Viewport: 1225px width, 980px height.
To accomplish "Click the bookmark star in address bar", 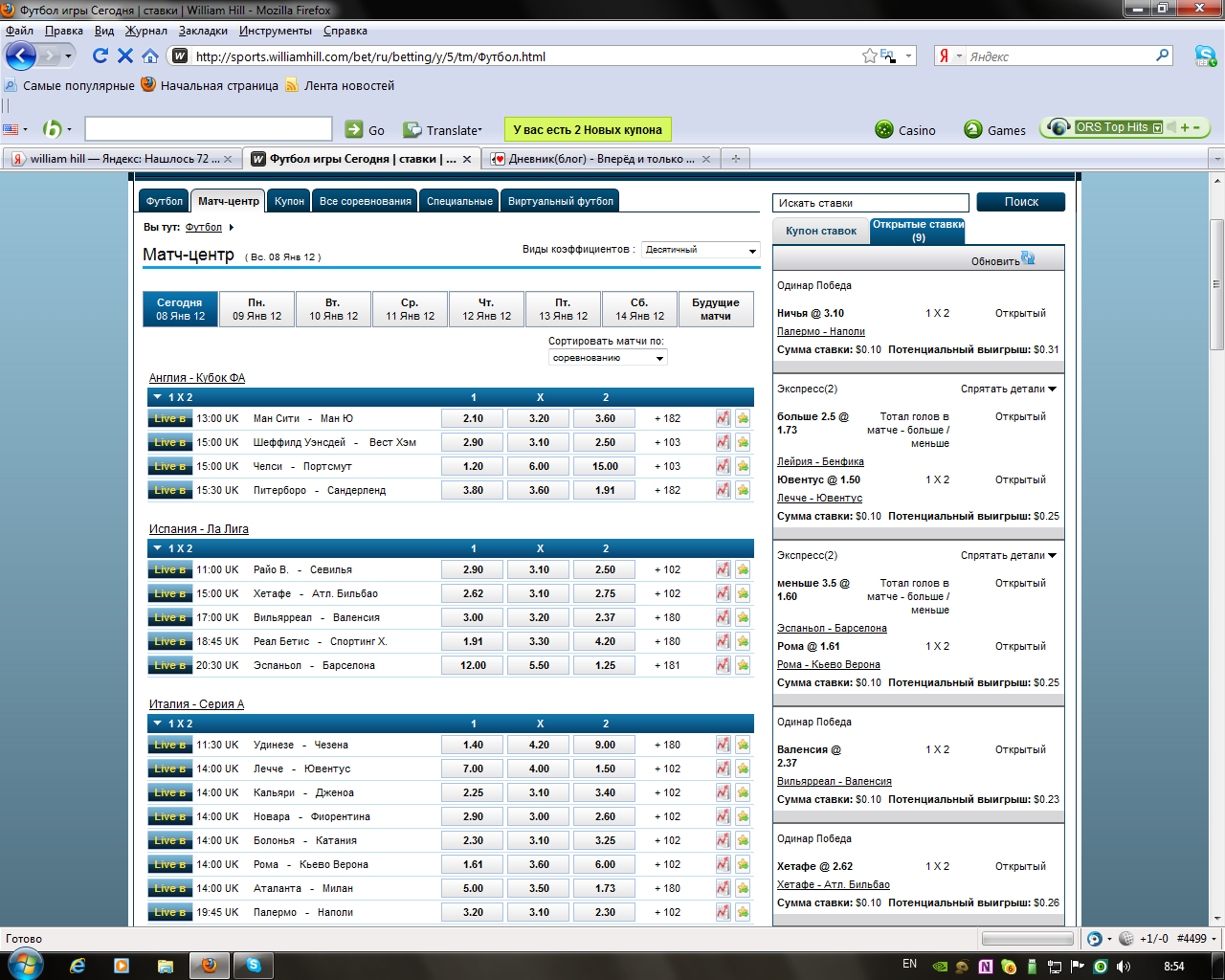I will click(869, 56).
